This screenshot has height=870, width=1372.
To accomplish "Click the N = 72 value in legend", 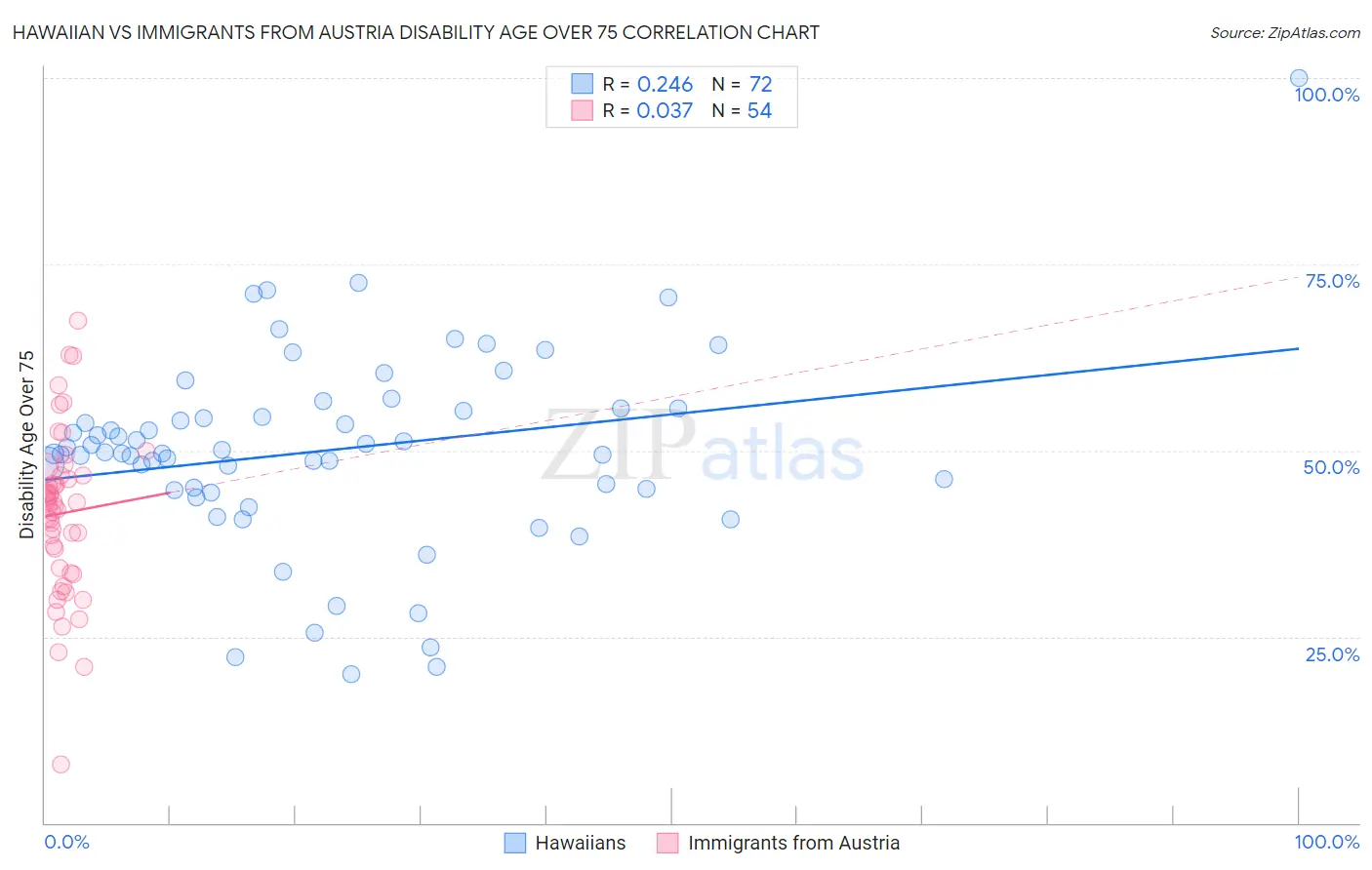I will pos(742,84).
